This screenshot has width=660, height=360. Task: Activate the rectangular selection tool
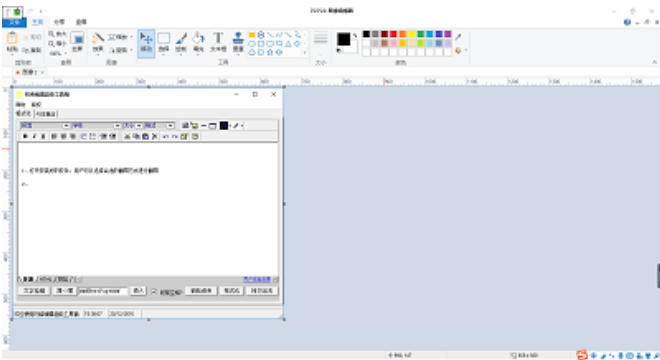[x=164, y=42]
